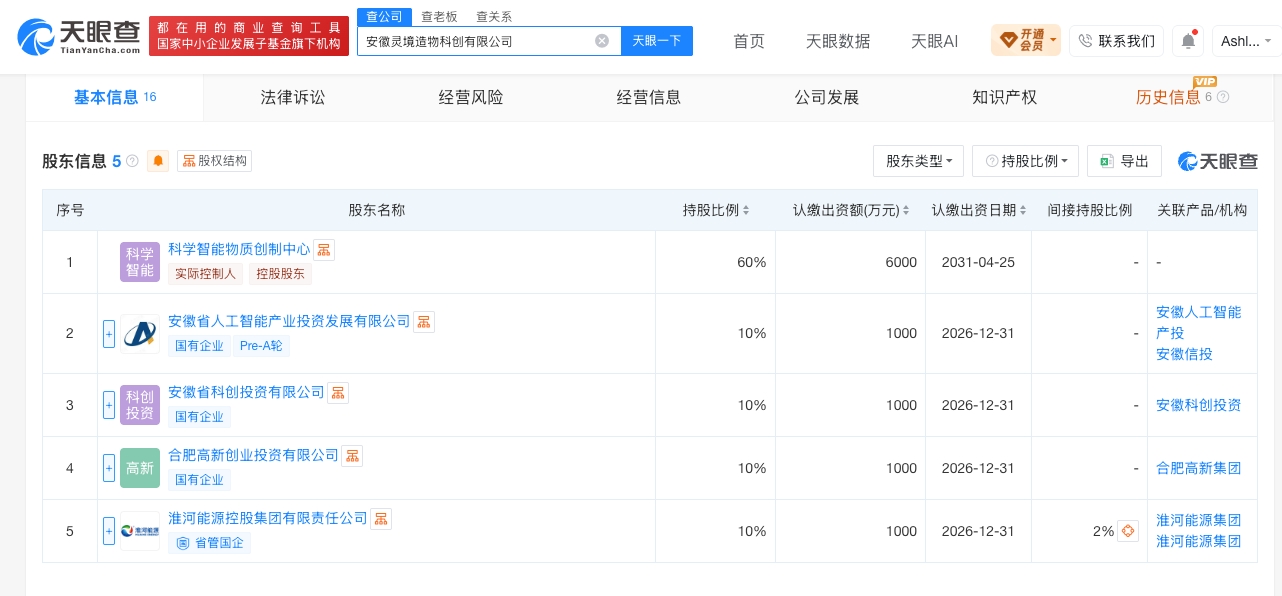Open 合肥高新集团 related institution link

(x=1198, y=468)
